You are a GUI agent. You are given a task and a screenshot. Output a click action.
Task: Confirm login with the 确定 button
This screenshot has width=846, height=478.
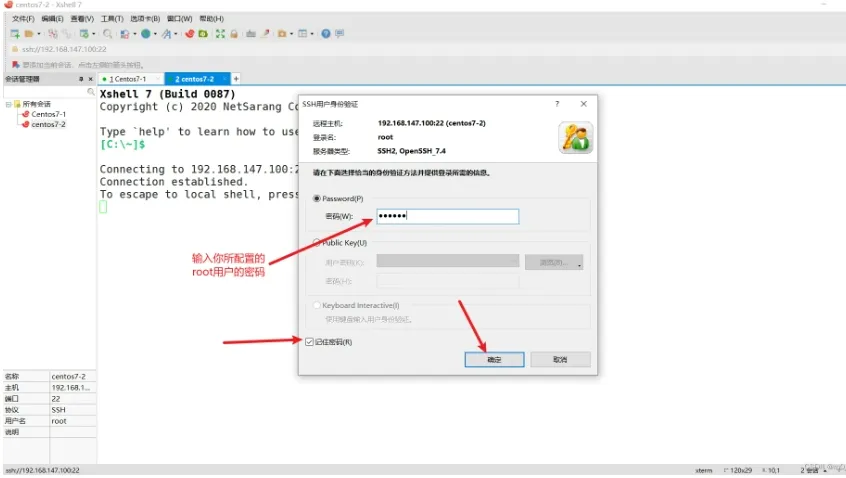(x=494, y=360)
